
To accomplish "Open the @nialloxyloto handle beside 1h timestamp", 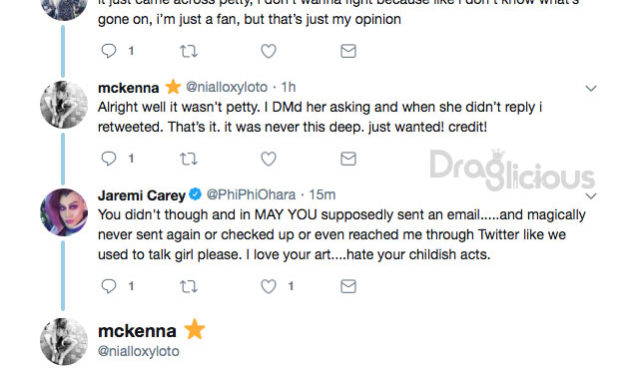I will (227, 87).
